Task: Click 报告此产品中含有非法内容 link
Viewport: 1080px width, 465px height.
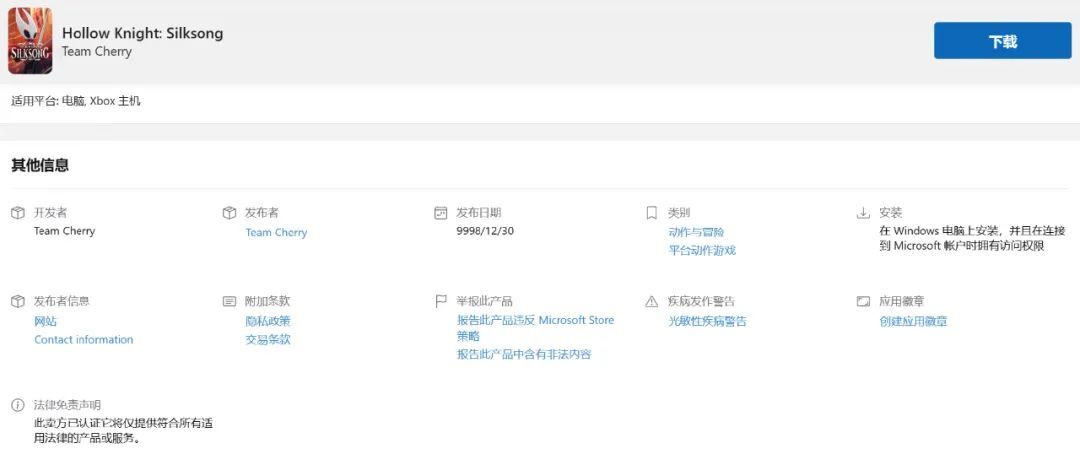Action: [x=524, y=354]
